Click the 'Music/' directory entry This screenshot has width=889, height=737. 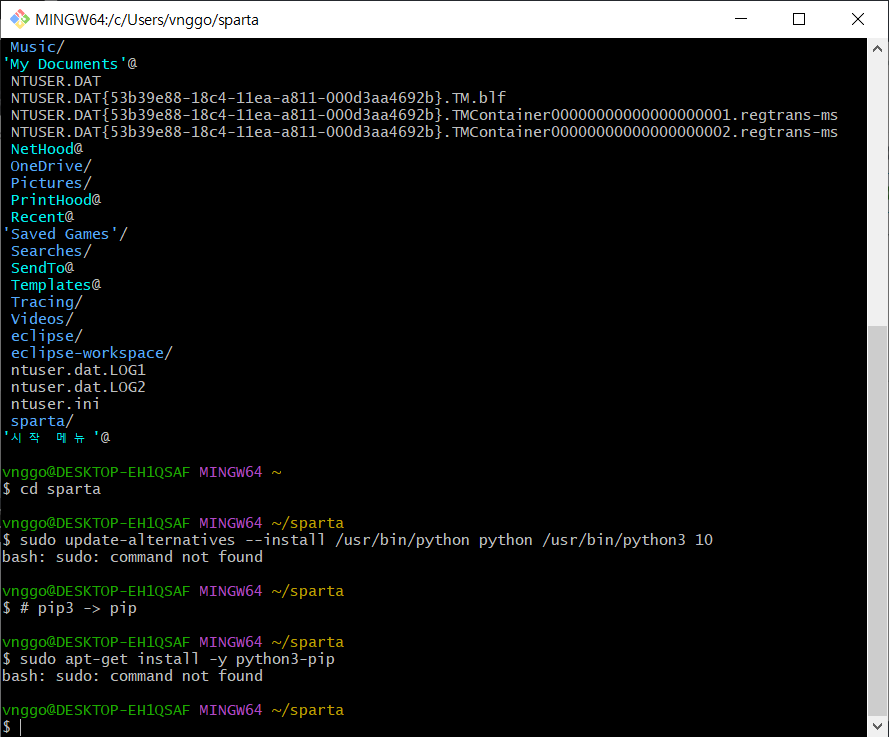[x=37, y=47]
